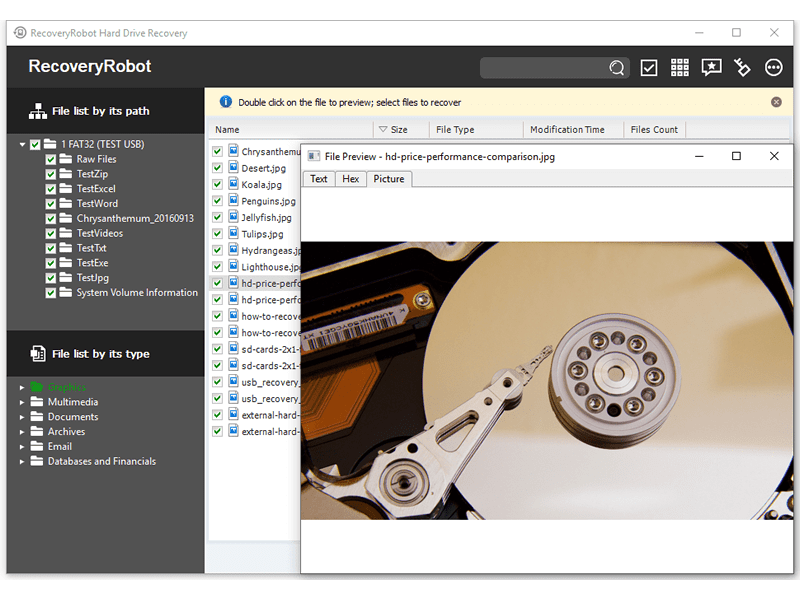
Task: Toggle System Volume Information checkbox
Action: (x=51, y=292)
